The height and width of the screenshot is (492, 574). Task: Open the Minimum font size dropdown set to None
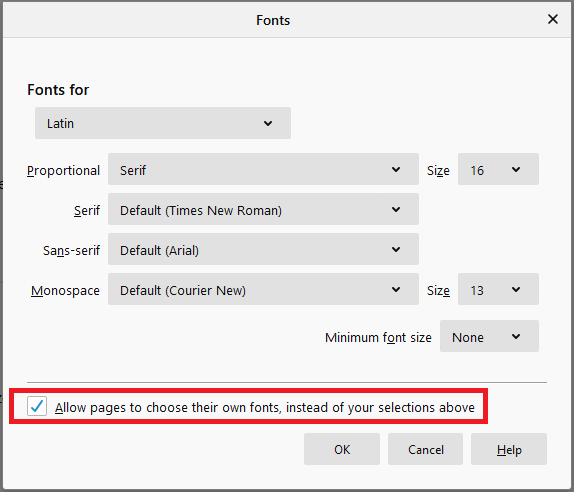pyautogui.click(x=489, y=336)
